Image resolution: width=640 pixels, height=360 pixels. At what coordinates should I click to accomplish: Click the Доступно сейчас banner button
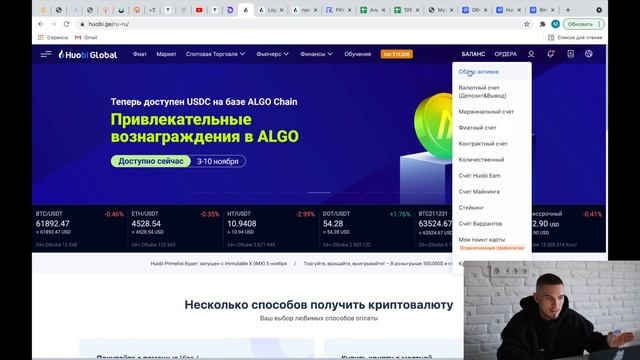pyautogui.click(x=151, y=161)
